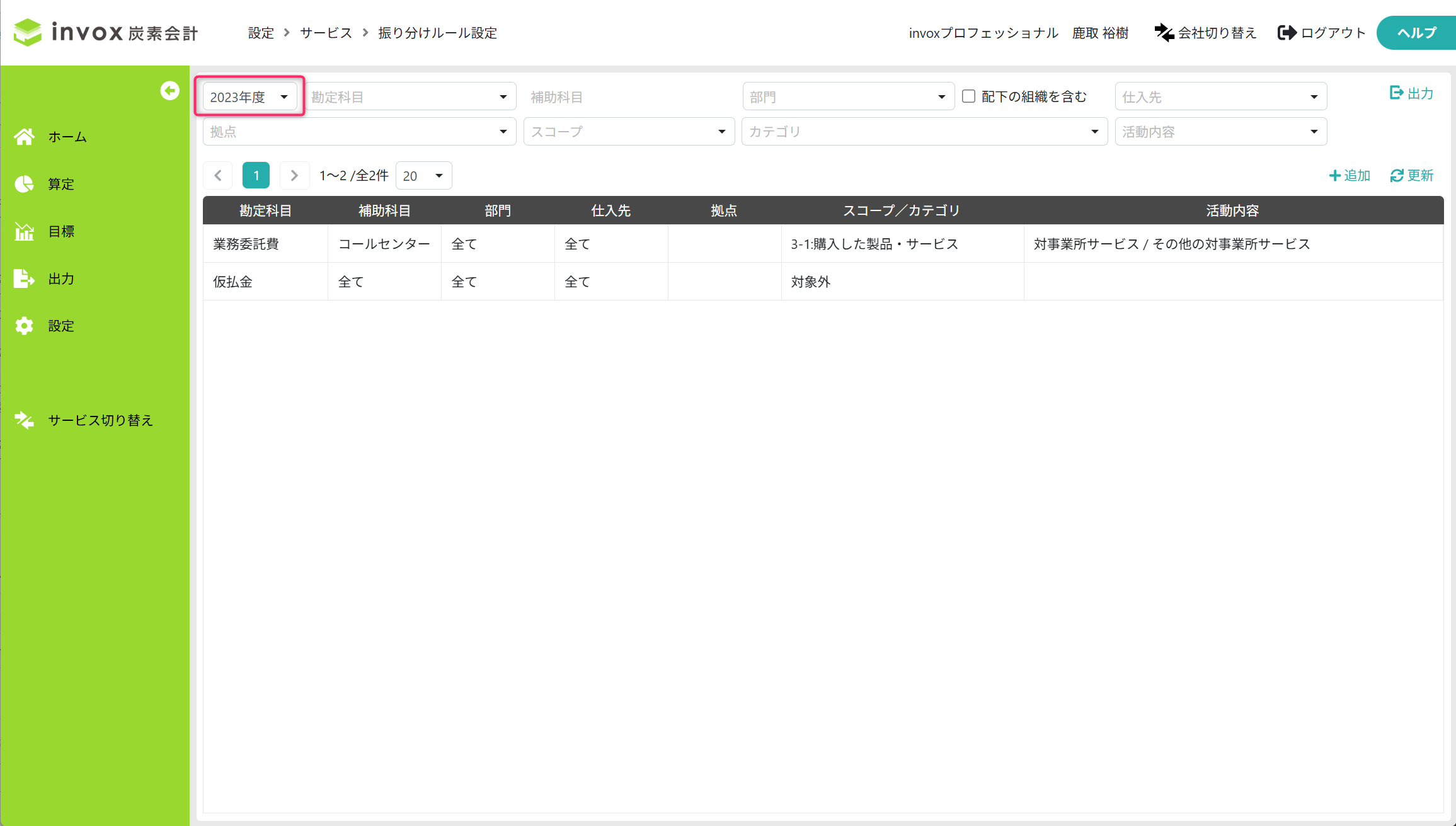
Task: Click the ヘルプ button
Action: click(1416, 33)
